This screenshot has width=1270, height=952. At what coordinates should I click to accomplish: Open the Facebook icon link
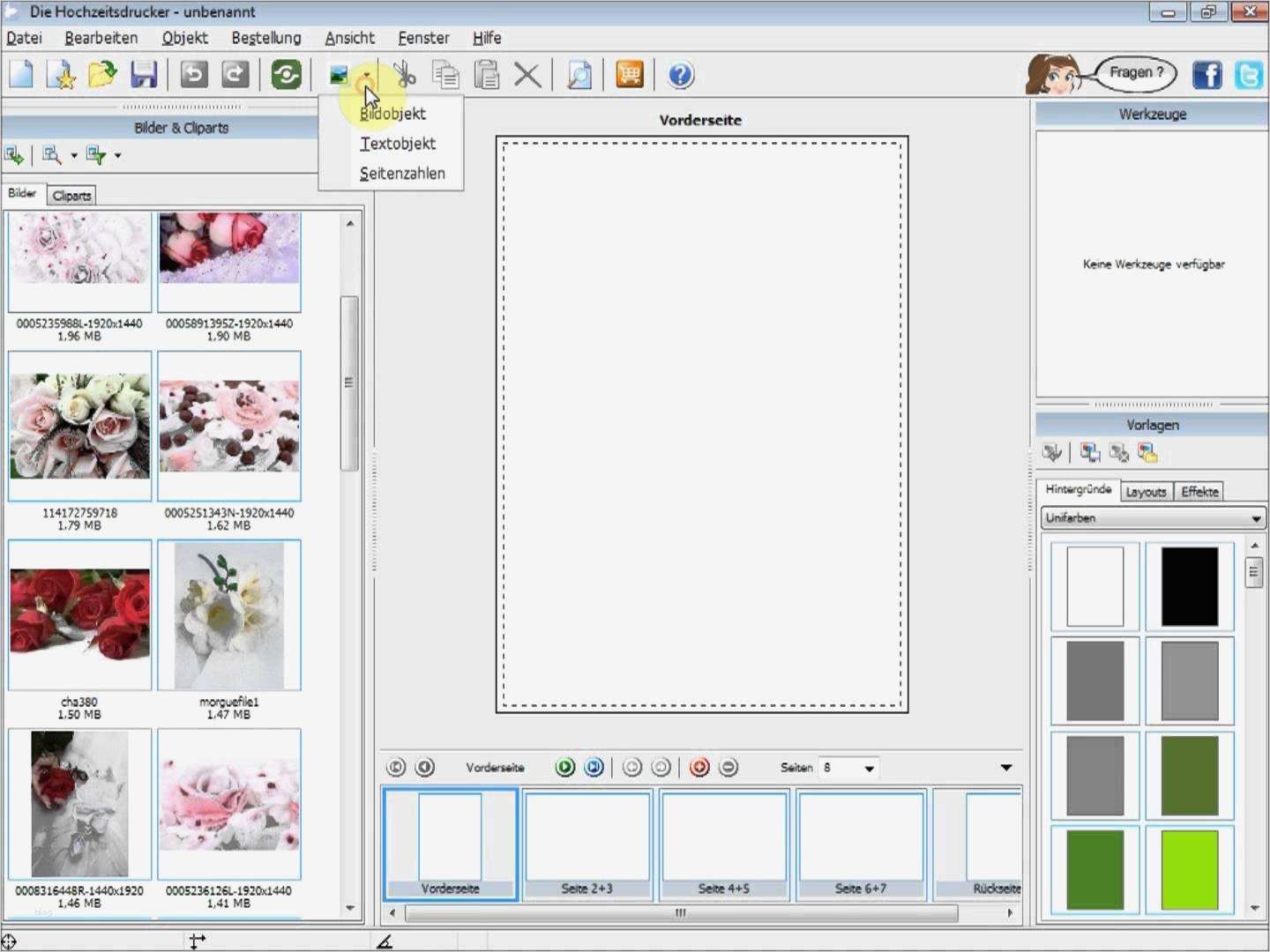coord(1206,75)
